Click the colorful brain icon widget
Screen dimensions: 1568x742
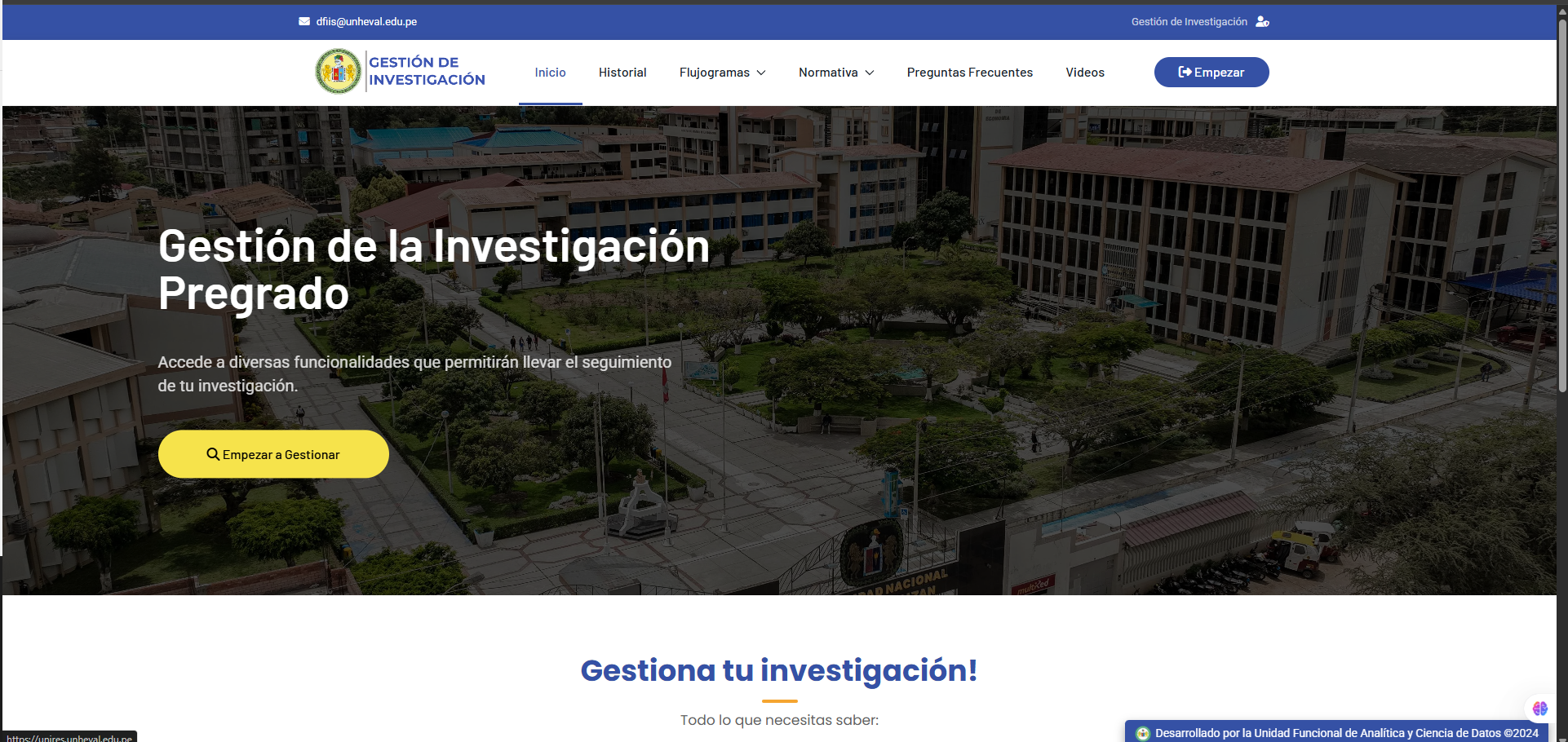point(1539,709)
